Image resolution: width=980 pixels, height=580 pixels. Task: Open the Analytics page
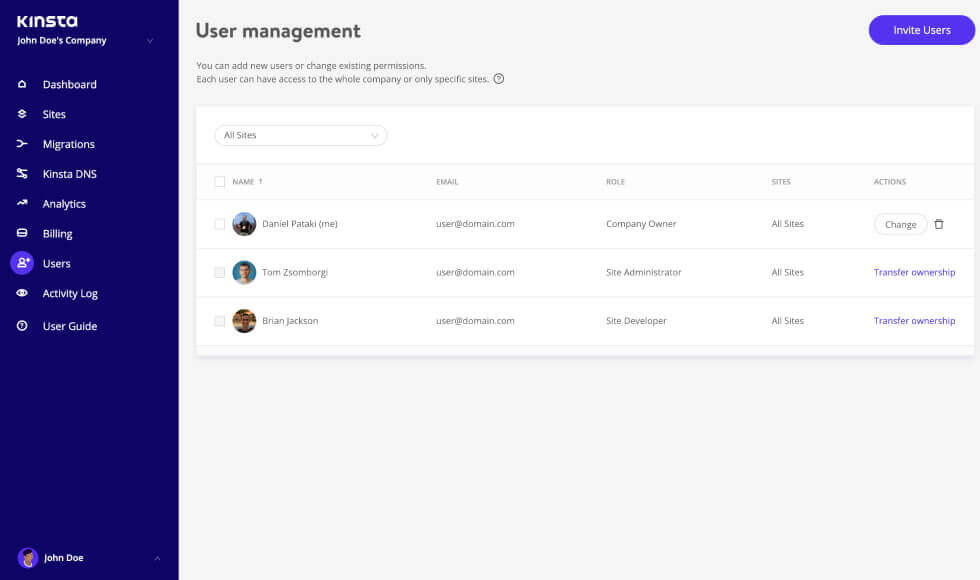click(x=64, y=203)
